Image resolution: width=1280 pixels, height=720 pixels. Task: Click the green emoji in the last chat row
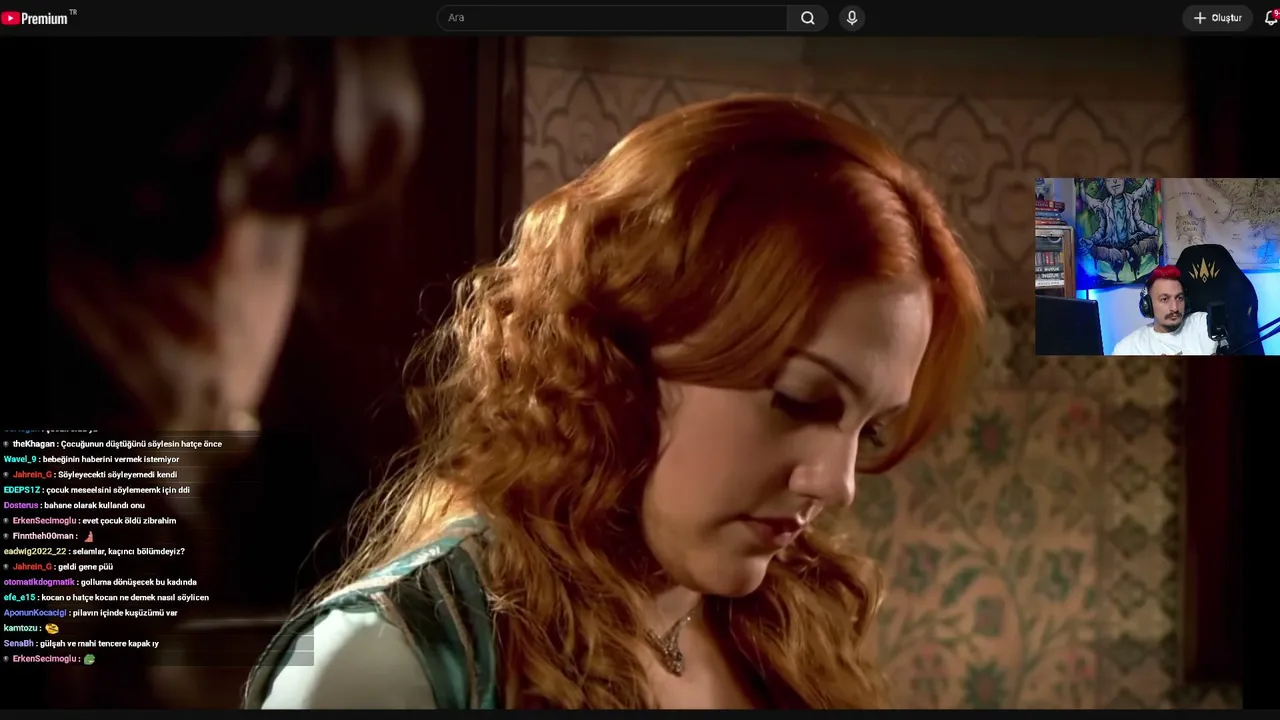pos(89,659)
